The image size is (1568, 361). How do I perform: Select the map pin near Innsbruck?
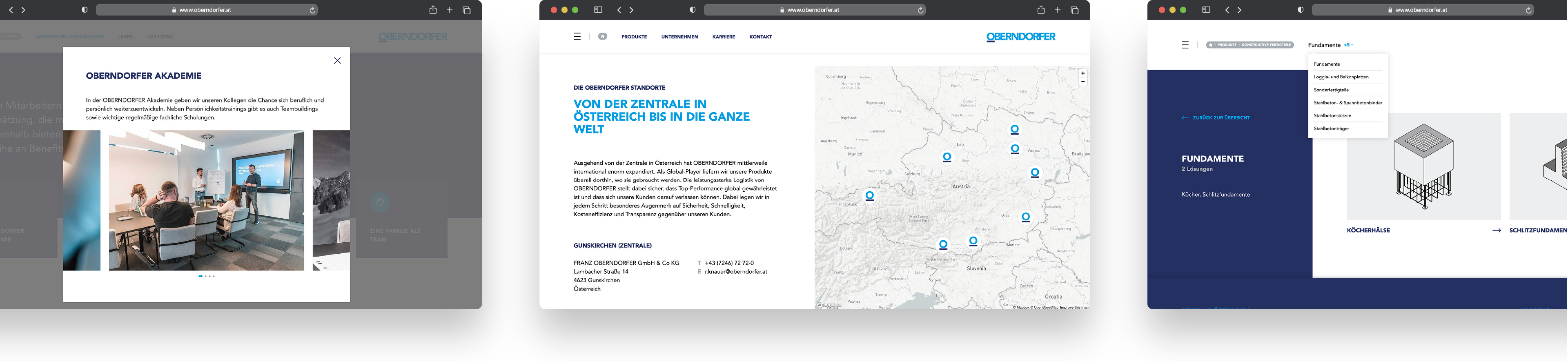870,196
